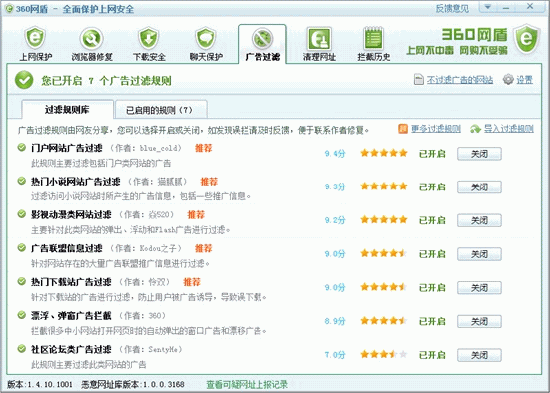Click star rating of 广告联盟信息过滤
Viewport: 550px width, 393px height.
pyautogui.click(x=384, y=253)
